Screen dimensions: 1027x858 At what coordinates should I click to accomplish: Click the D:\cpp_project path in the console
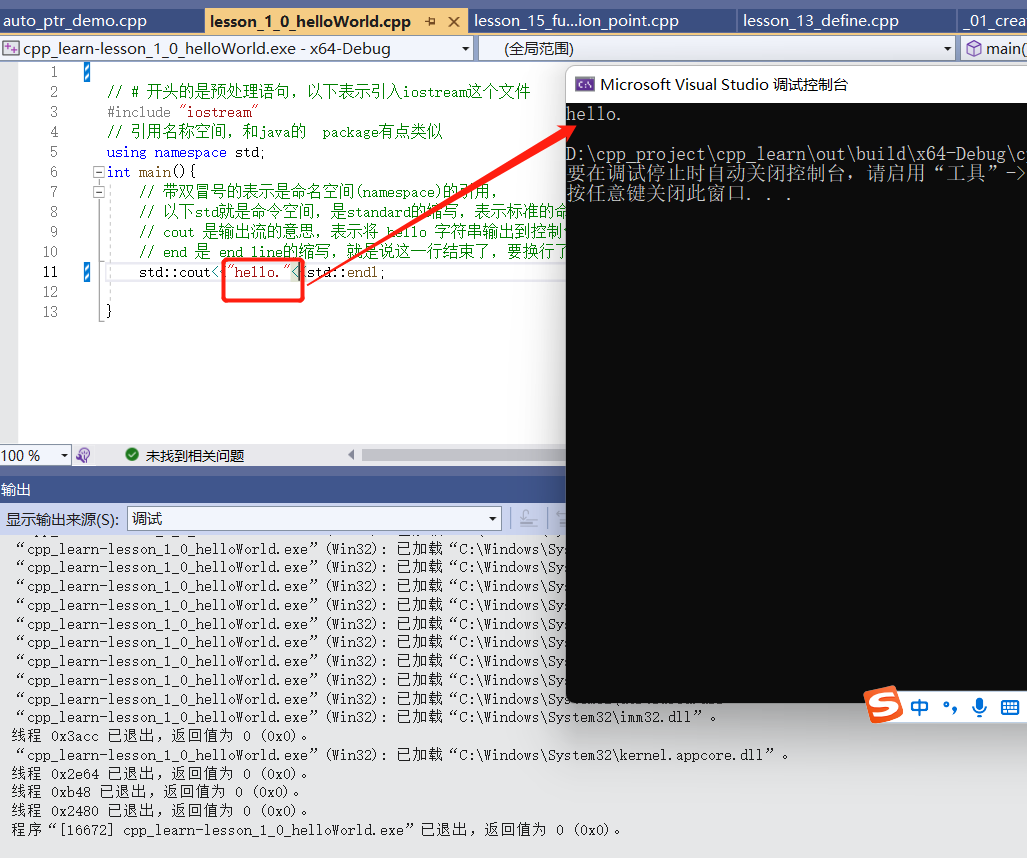tap(796, 154)
